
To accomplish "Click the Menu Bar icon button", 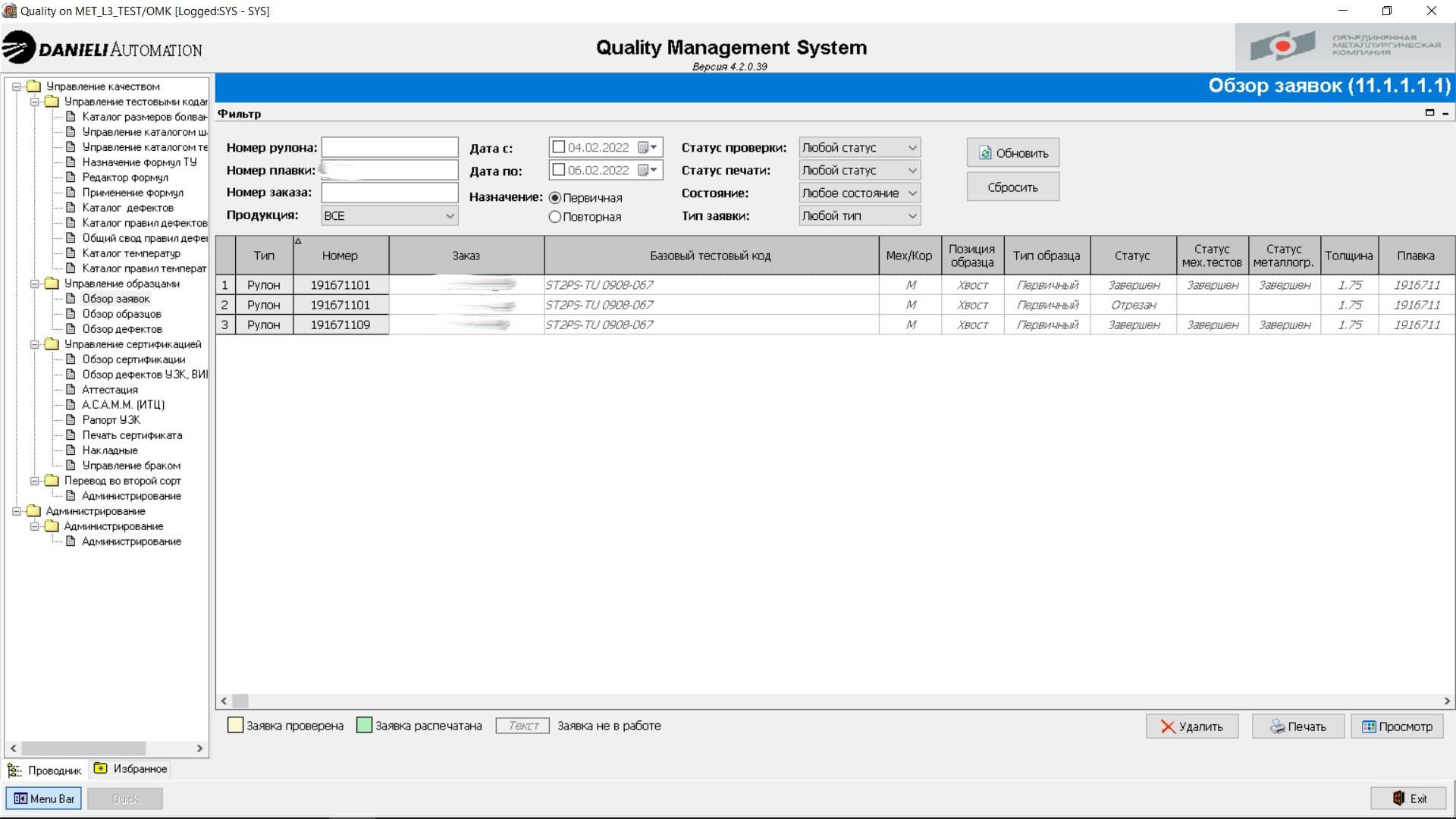I will (x=44, y=799).
